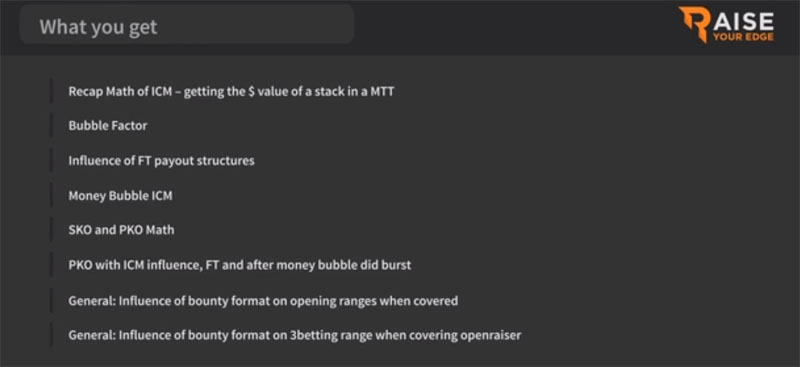
Task: Select the white AISE logo lettering
Action: pos(744,20)
